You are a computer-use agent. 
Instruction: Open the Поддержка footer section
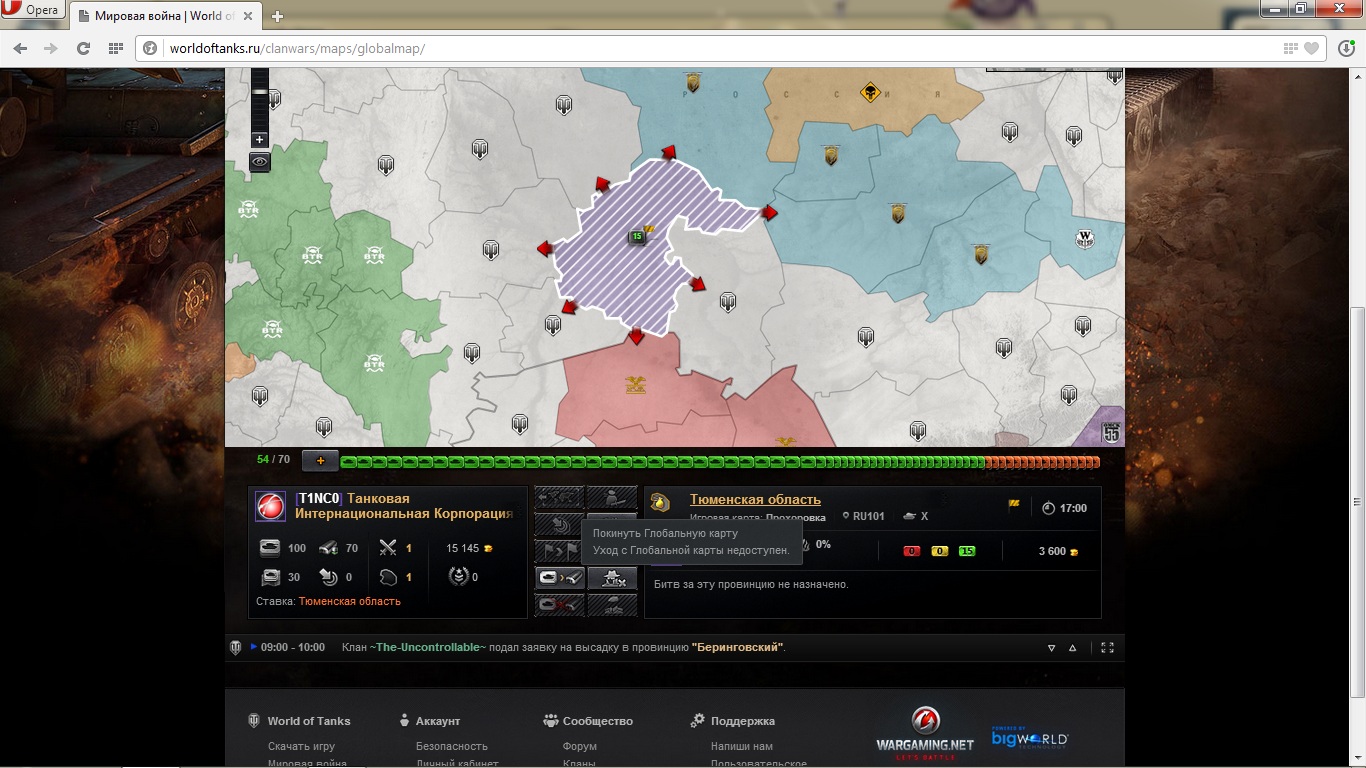point(743,721)
